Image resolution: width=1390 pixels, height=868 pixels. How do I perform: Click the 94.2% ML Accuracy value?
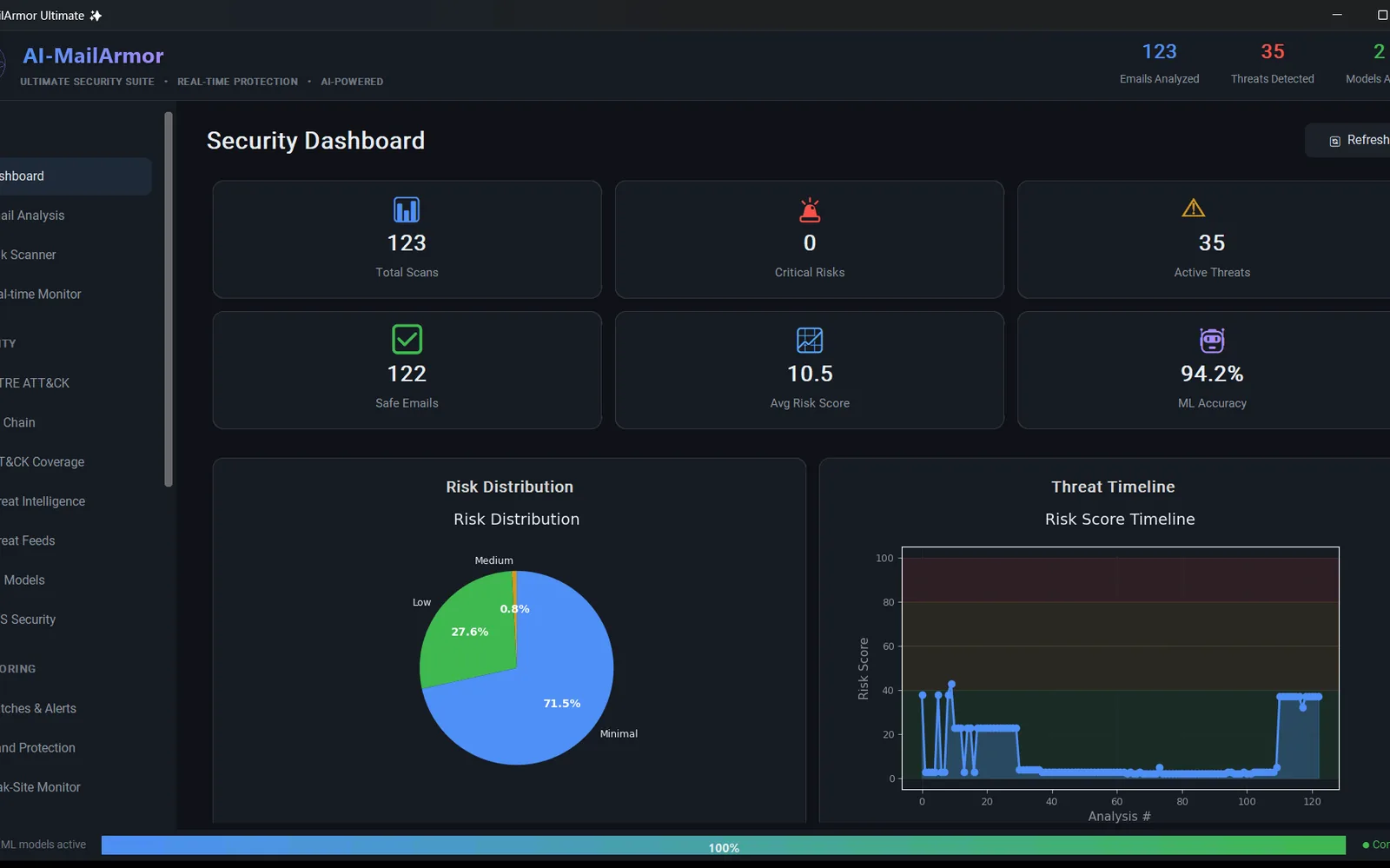1212,374
